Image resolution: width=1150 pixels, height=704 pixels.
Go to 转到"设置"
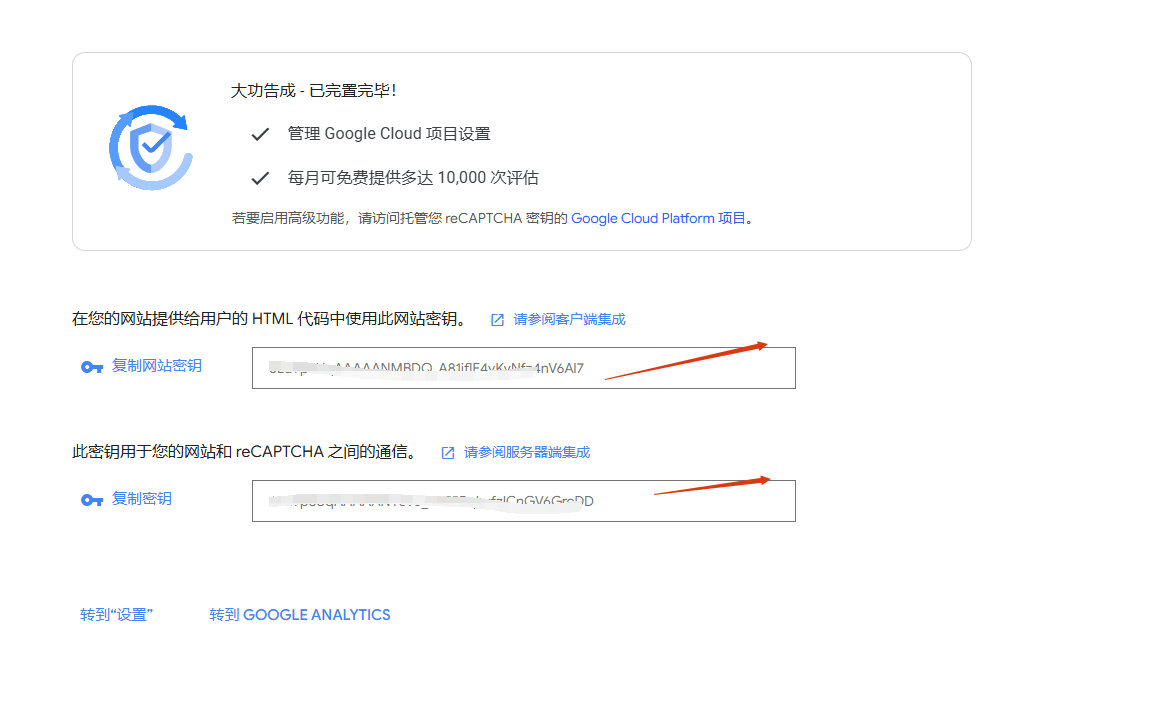tap(116, 615)
